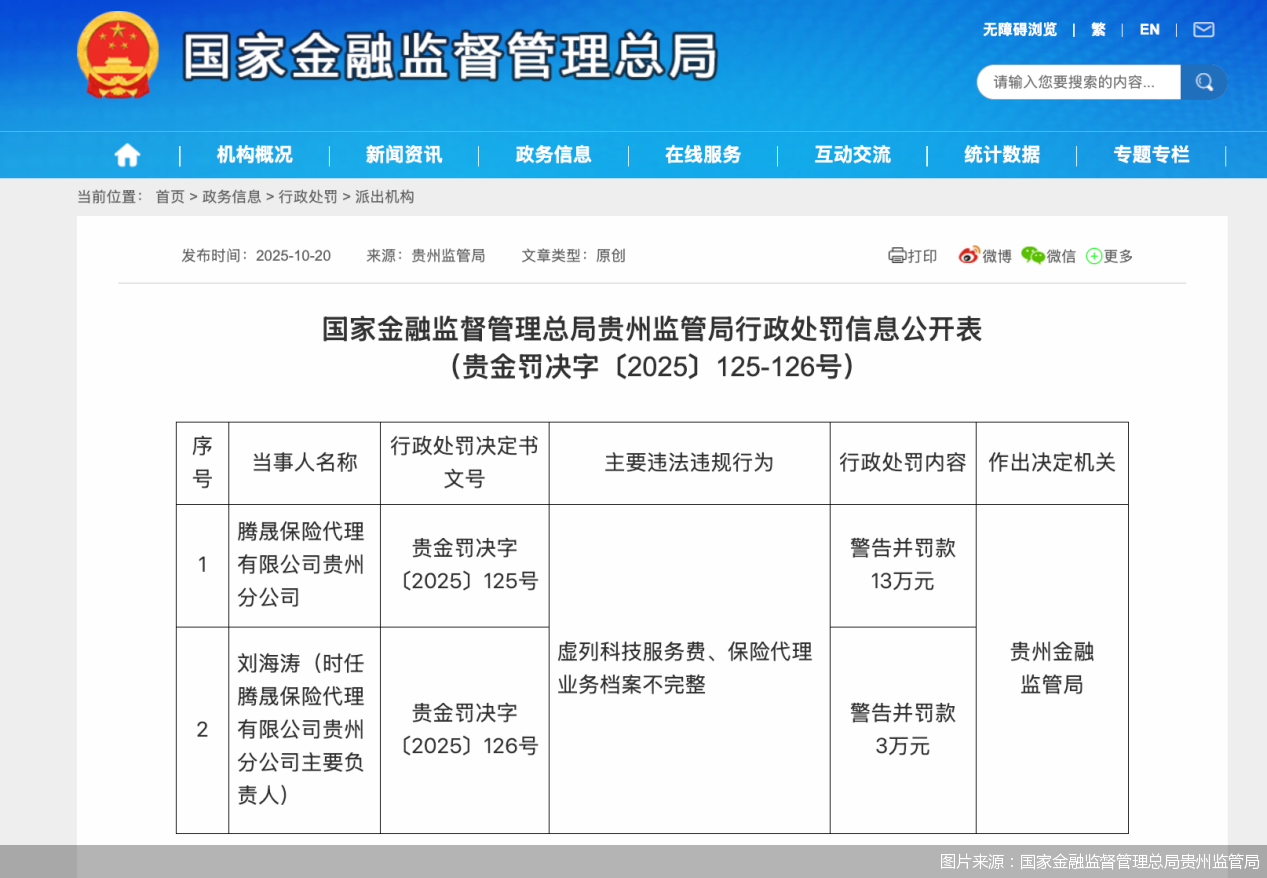Switch language to EN
1267x878 pixels.
click(1150, 30)
